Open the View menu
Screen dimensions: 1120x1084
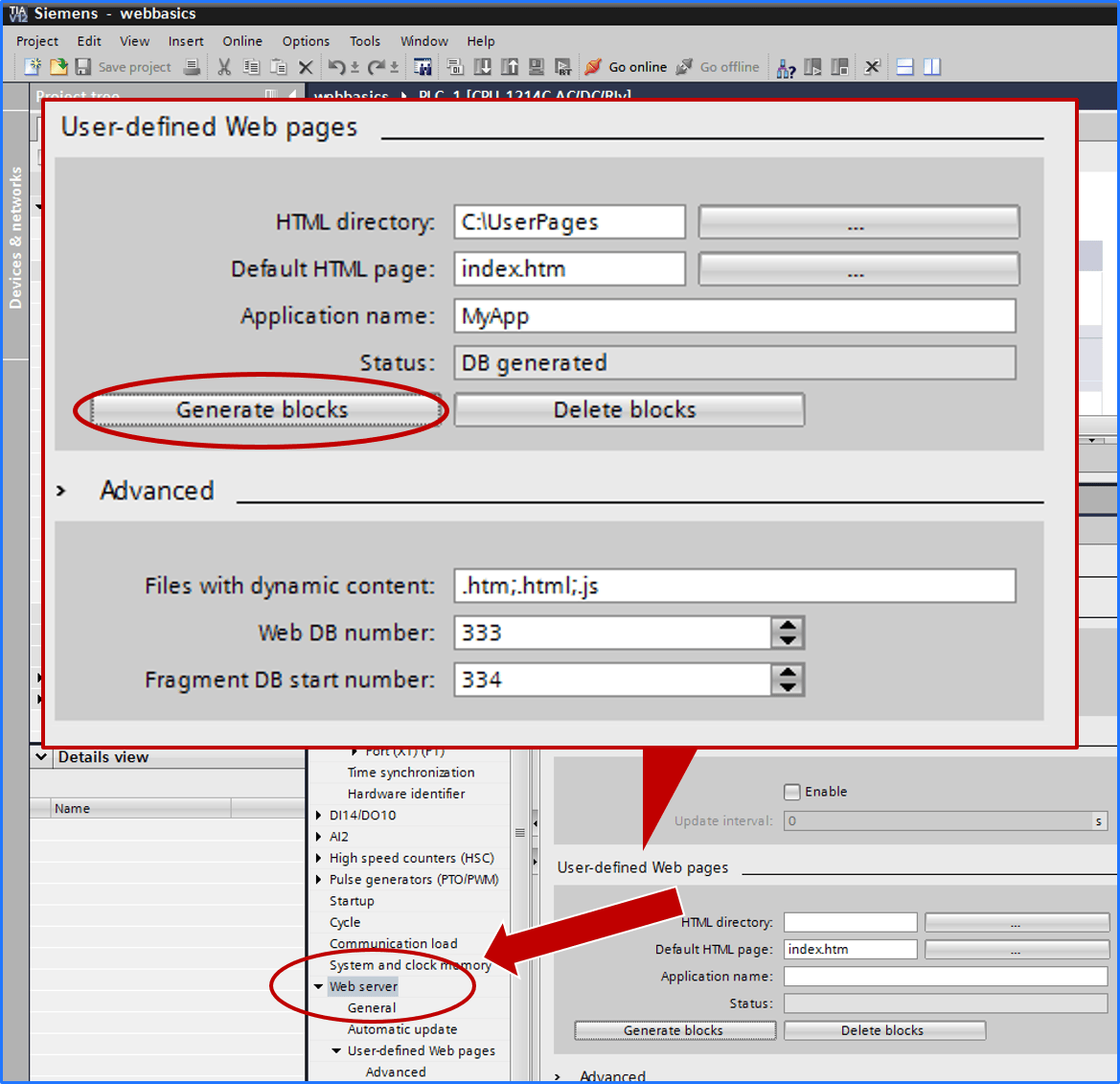[134, 40]
